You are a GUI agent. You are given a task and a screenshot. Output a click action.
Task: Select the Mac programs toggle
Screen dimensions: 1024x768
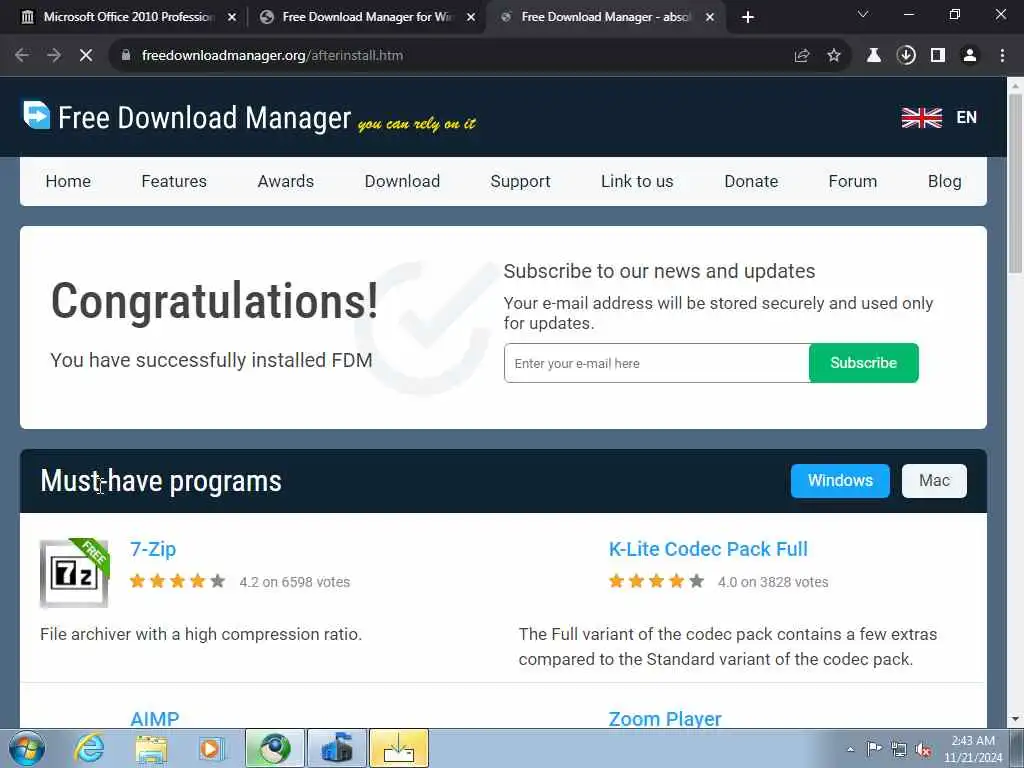pyautogui.click(x=934, y=481)
